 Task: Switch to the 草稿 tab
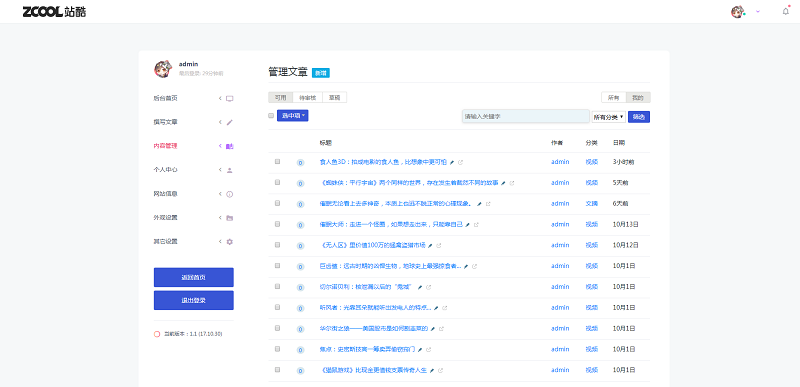pyautogui.click(x=335, y=97)
